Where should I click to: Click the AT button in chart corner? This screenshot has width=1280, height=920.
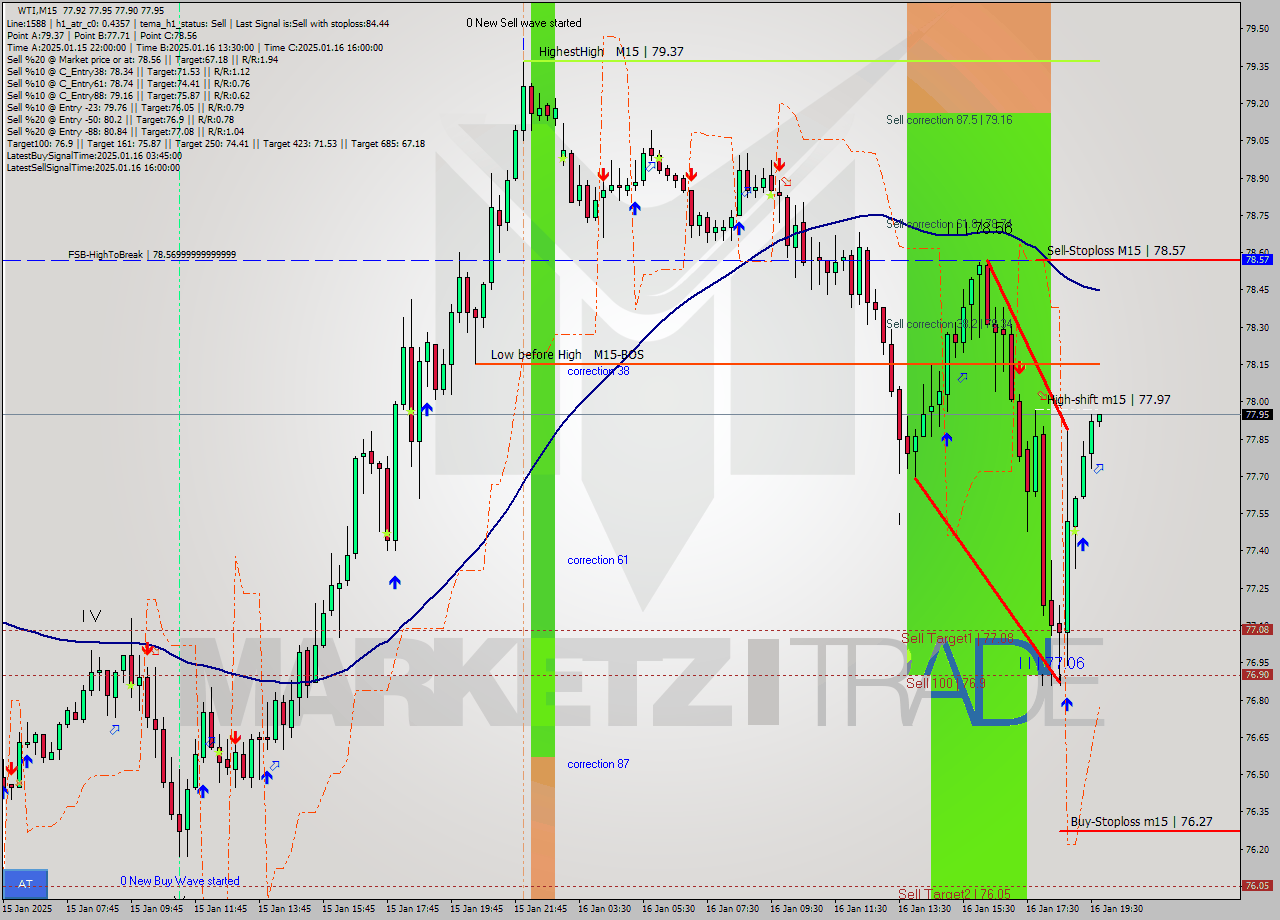[x=25, y=884]
